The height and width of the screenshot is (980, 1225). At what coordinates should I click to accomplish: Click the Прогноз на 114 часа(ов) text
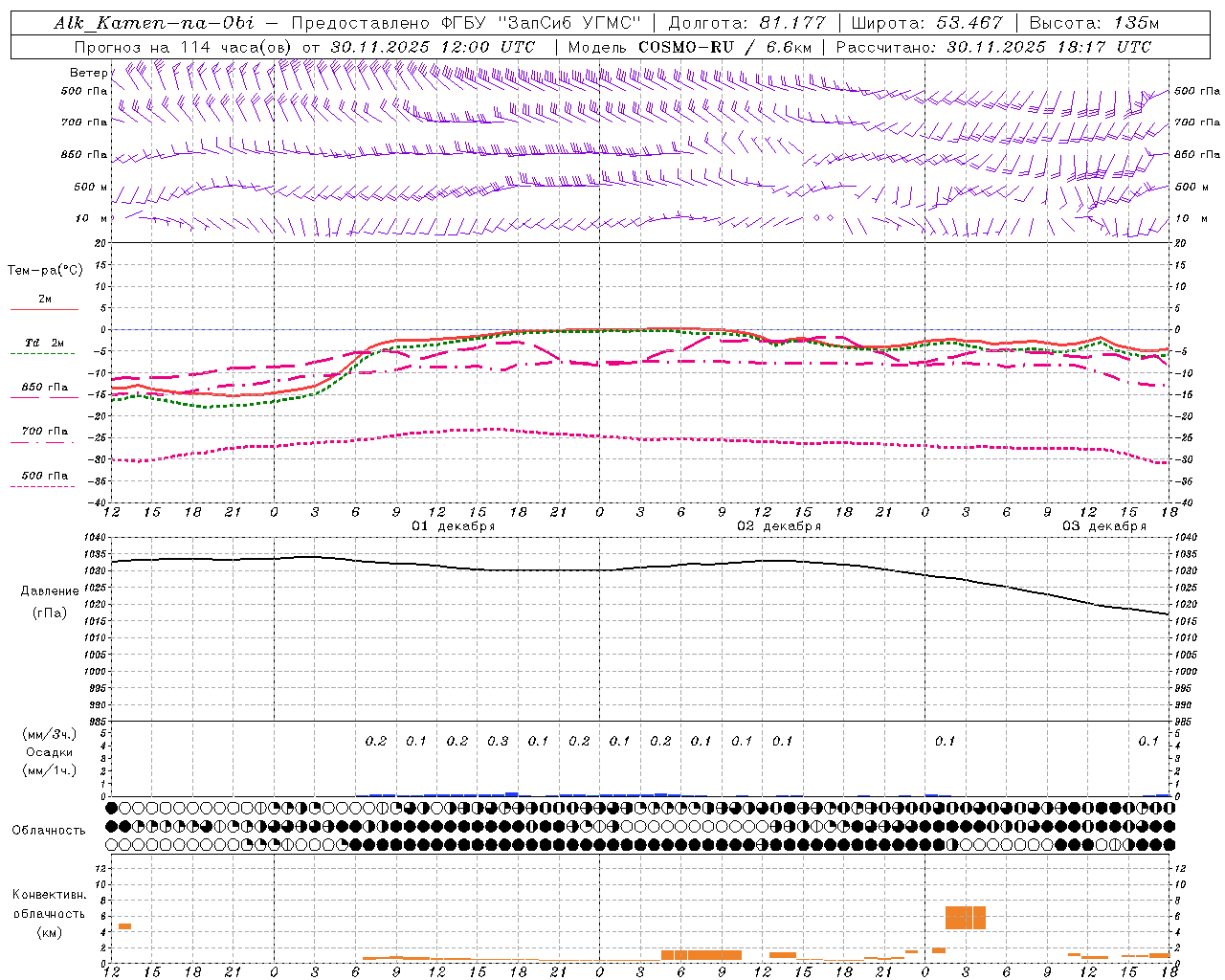184,47
